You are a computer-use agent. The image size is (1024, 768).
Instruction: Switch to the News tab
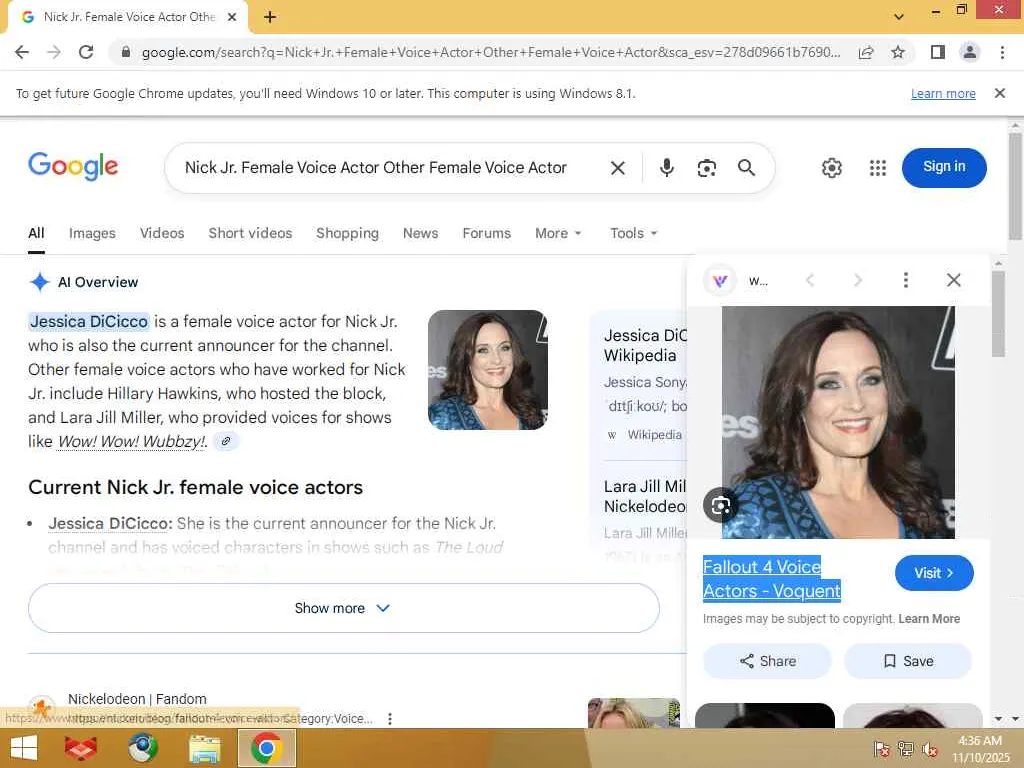tap(421, 233)
